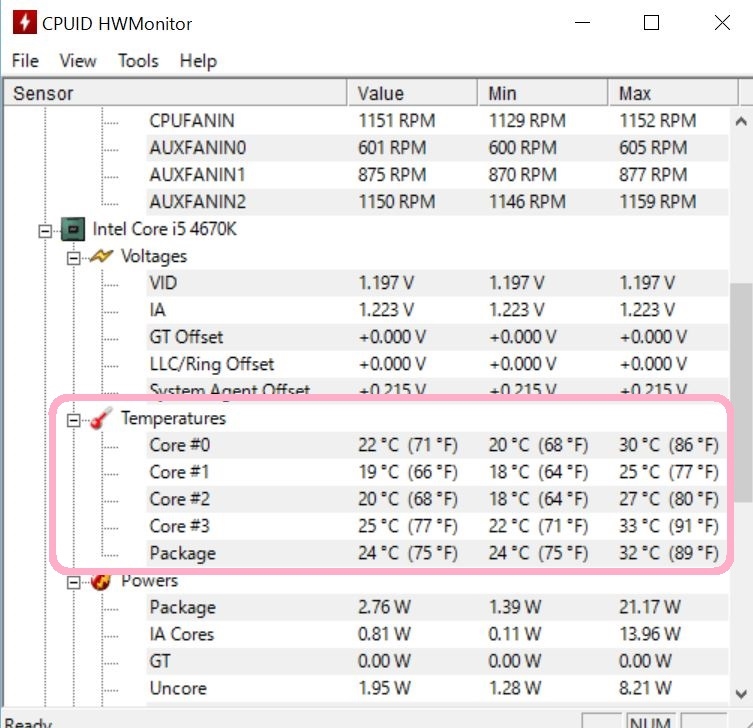The width and height of the screenshot is (753, 728).
Task: Select the AUXFANIN2 row
Action: tap(437, 202)
